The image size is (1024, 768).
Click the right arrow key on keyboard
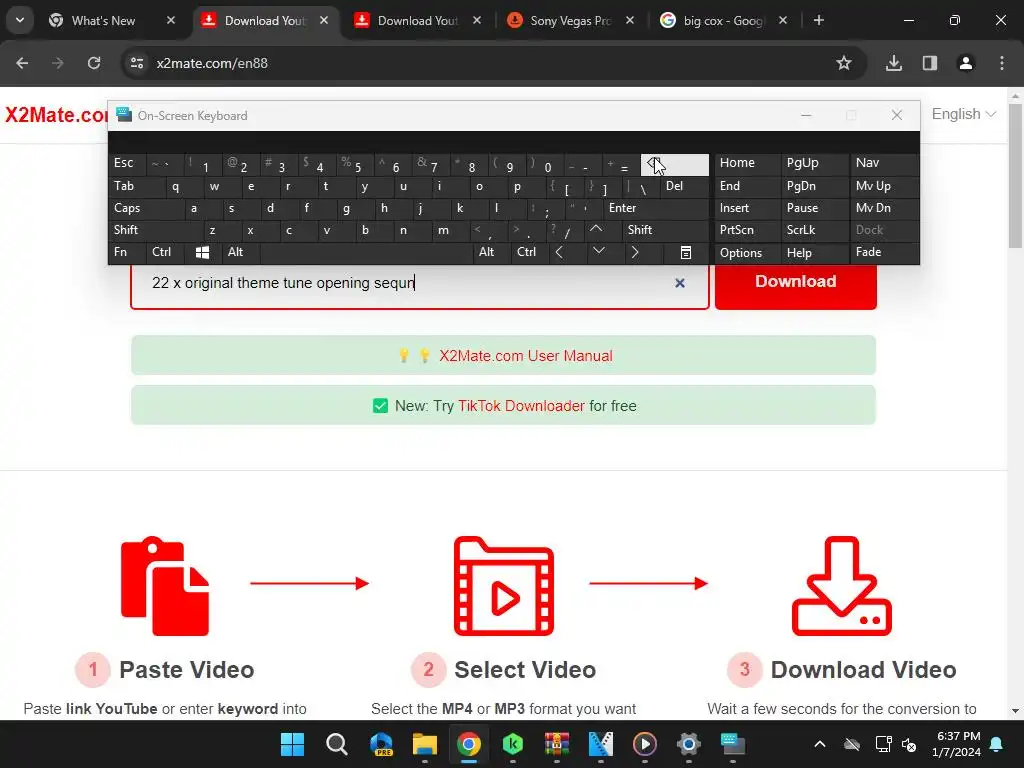635,252
